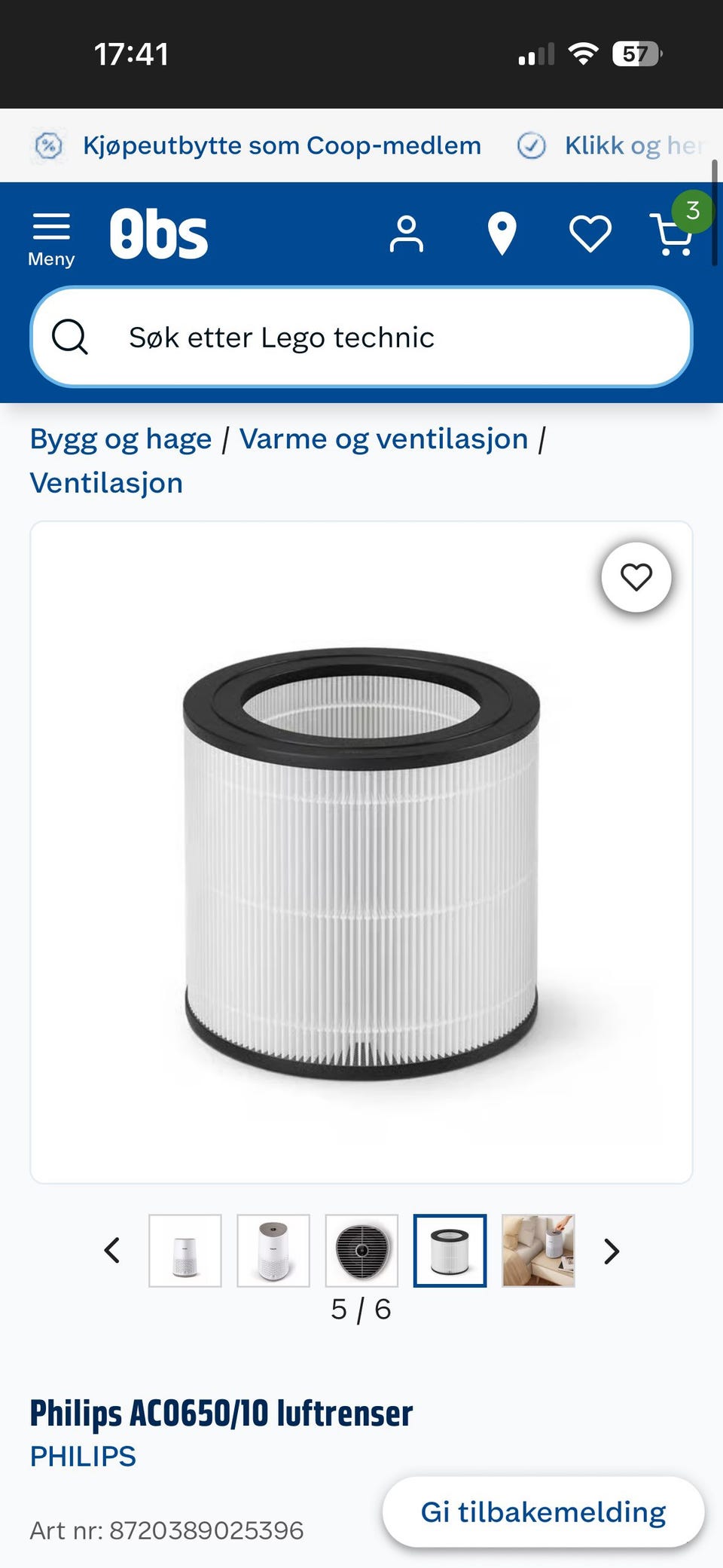723x1568 pixels.
Task: Open Bygg og hage breadcrumb
Action: pyautogui.click(x=121, y=439)
